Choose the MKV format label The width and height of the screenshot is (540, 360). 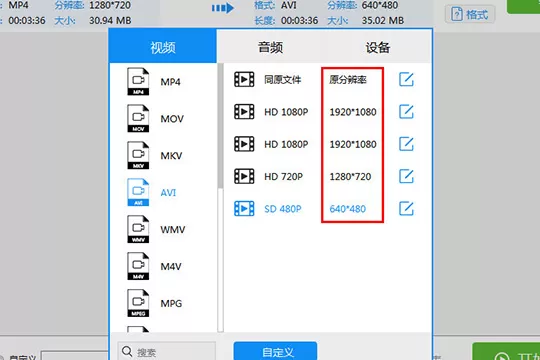pyautogui.click(x=172, y=156)
